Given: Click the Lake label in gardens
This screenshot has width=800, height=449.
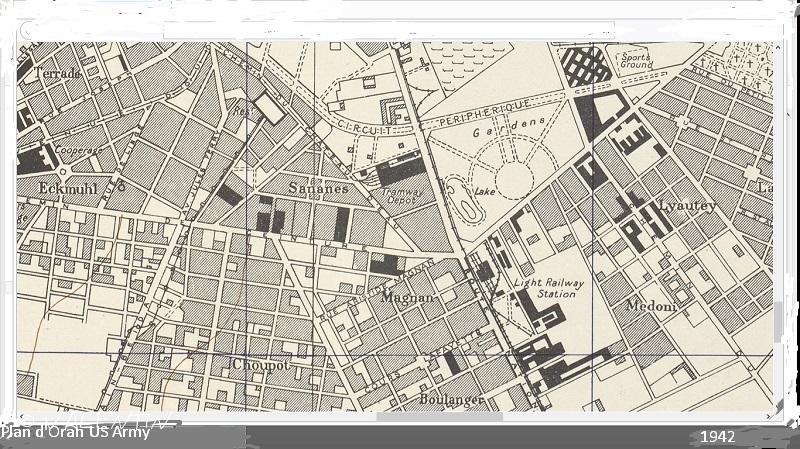Looking at the screenshot, I should [485, 191].
